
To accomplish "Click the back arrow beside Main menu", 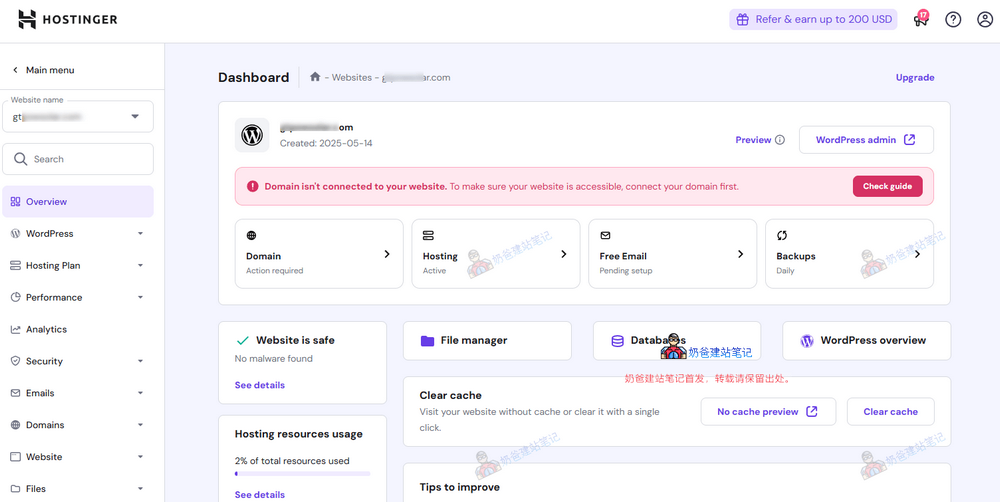I will 15,70.
